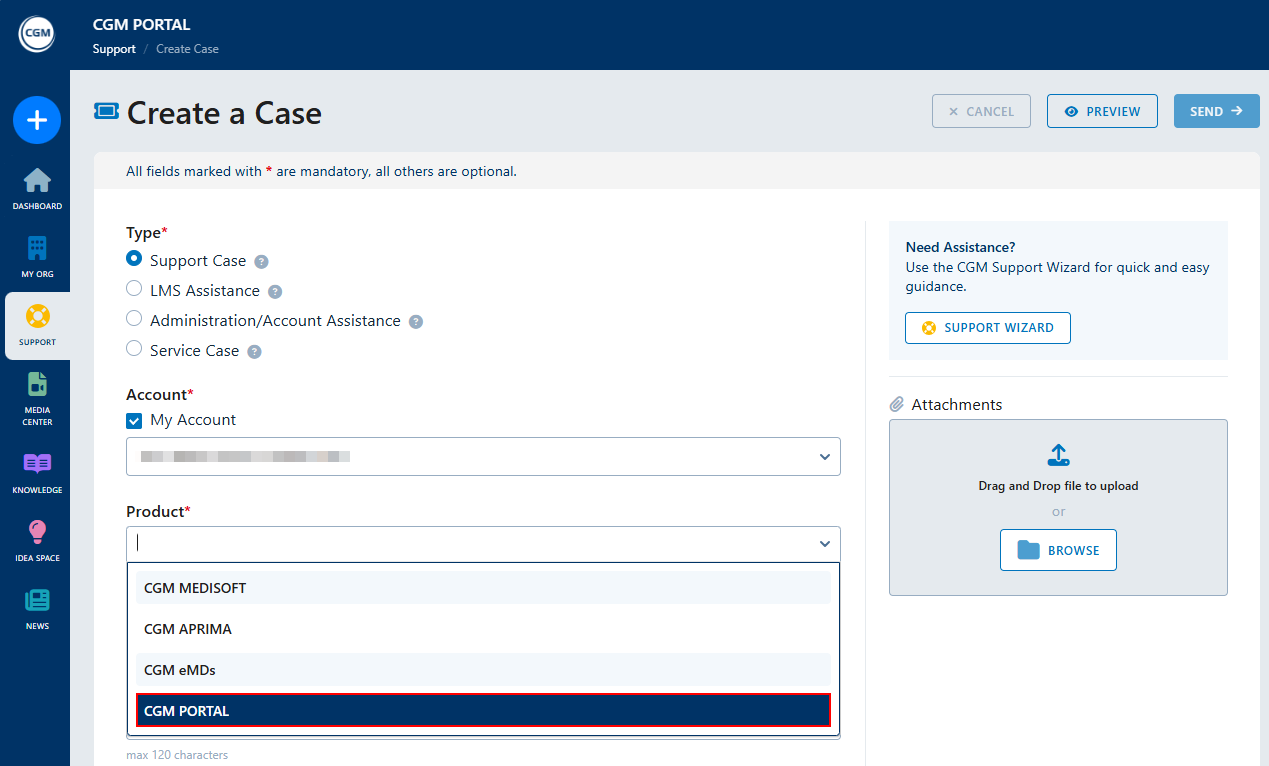1269x766 pixels.
Task: Click the help icon next to Support Case
Action: point(261,262)
